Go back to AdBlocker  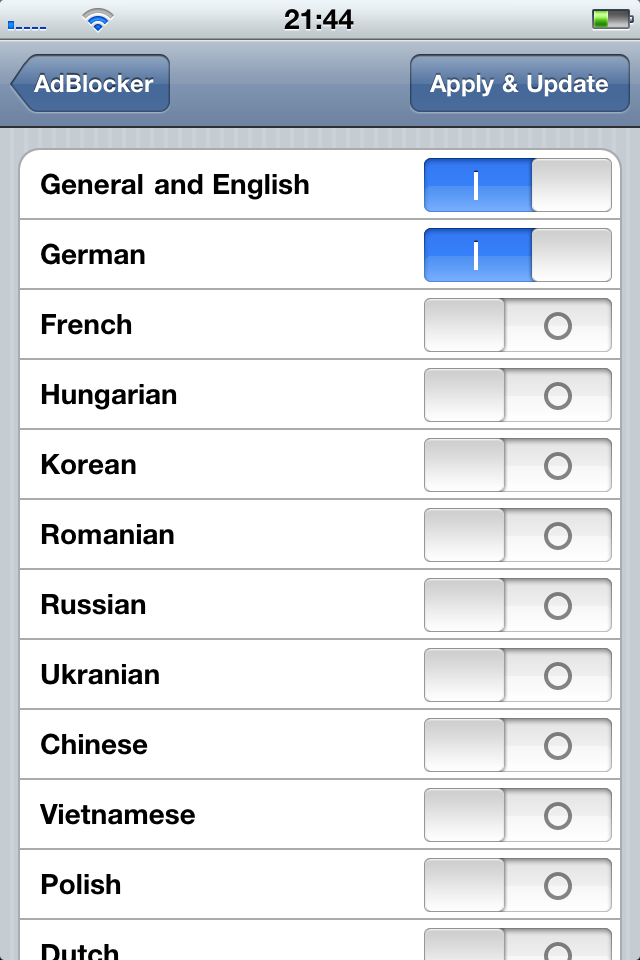[x=91, y=84]
